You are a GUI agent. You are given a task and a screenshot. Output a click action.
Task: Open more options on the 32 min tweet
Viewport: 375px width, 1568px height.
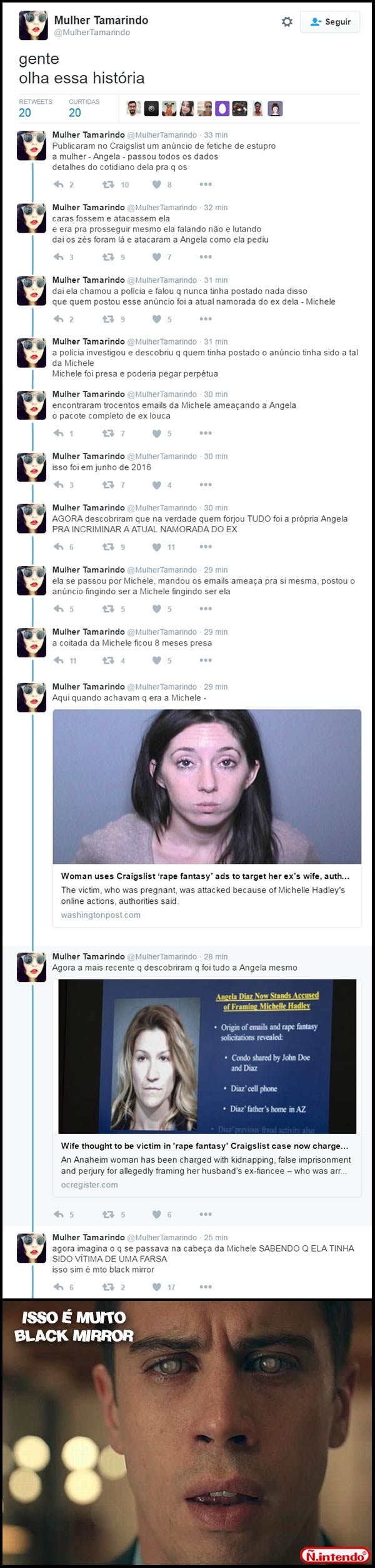click(x=206, y=257)
